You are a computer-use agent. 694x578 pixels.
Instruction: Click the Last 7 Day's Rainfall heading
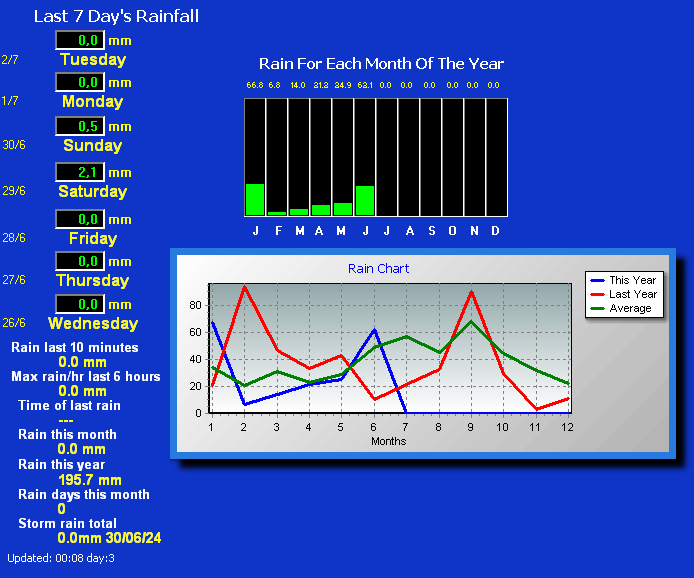pos(116,16)
